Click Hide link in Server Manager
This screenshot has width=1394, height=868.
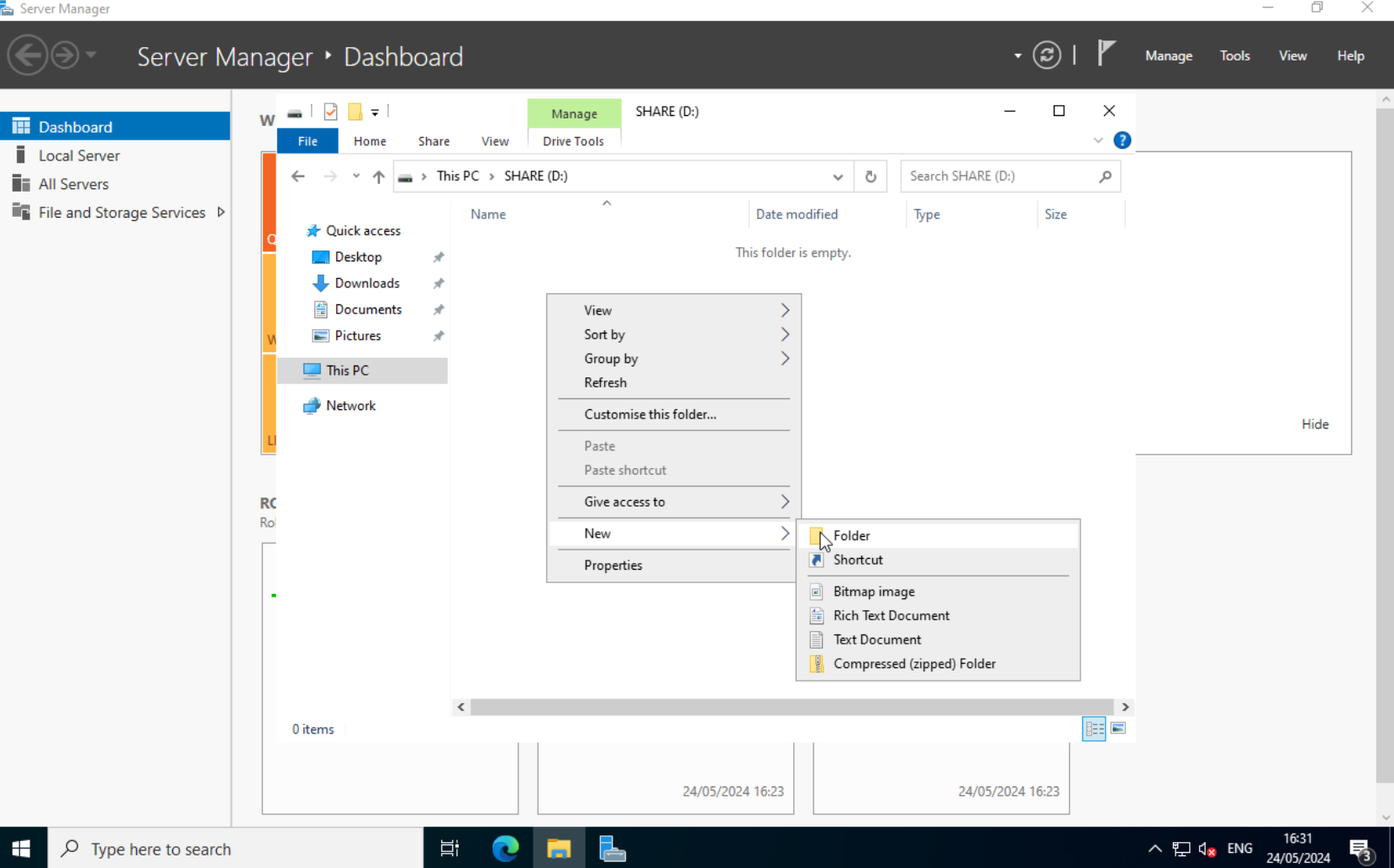1315,424
